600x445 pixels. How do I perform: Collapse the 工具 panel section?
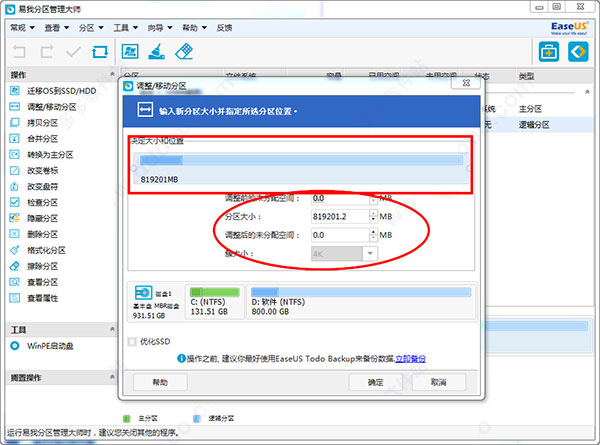click(x=112, y=329)
